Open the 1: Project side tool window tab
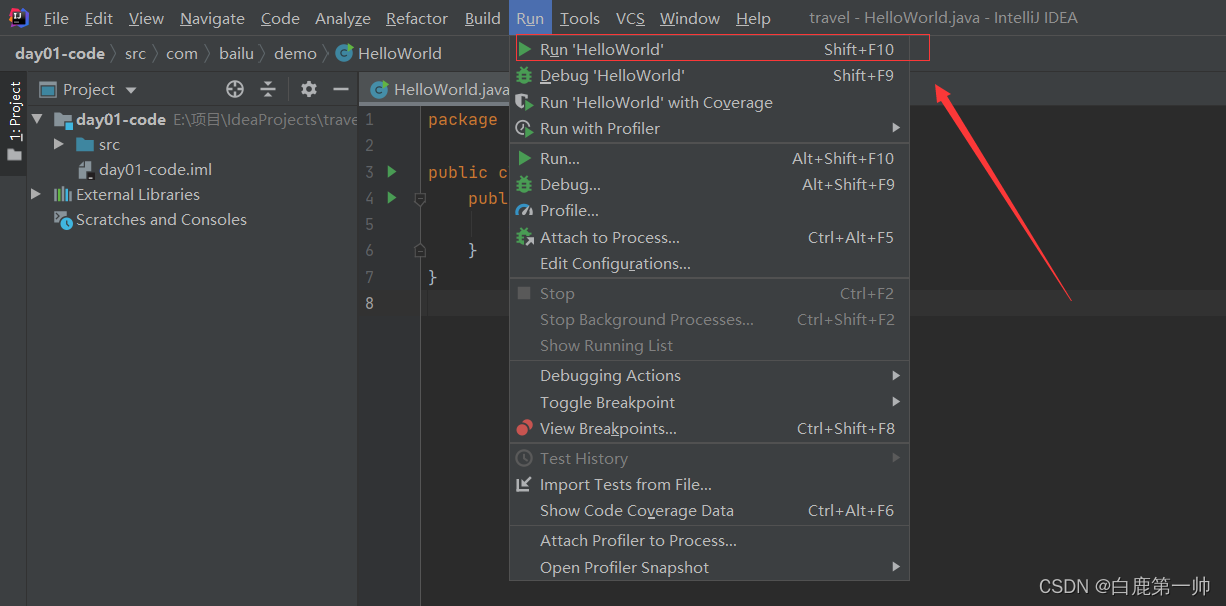This screenshot has height=606, width=1226. pyautogui.click(x=14, y=121)
